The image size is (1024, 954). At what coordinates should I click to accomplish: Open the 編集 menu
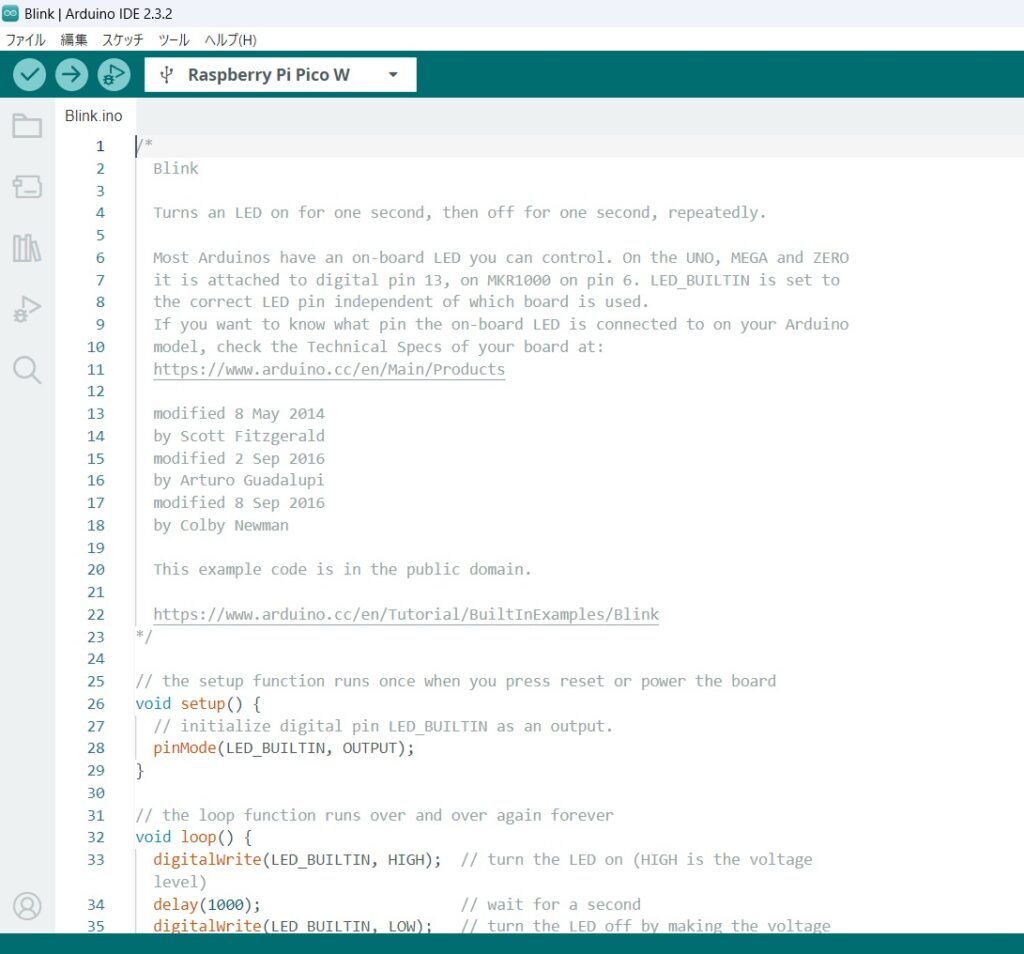click(74, 40)
